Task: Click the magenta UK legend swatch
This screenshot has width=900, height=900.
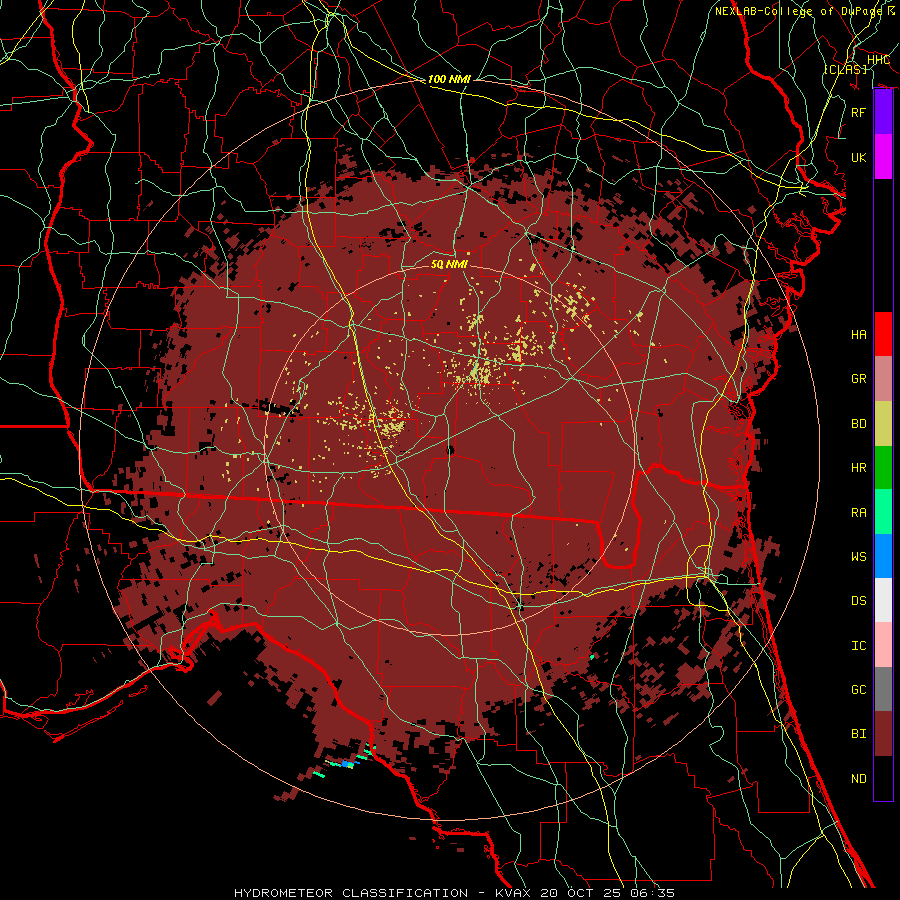Action: pos(883,157)
